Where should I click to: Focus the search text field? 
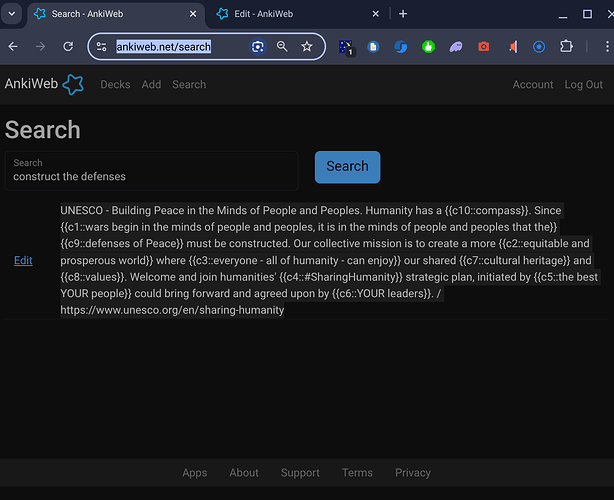pyautogui.click(x=152, y=171)
